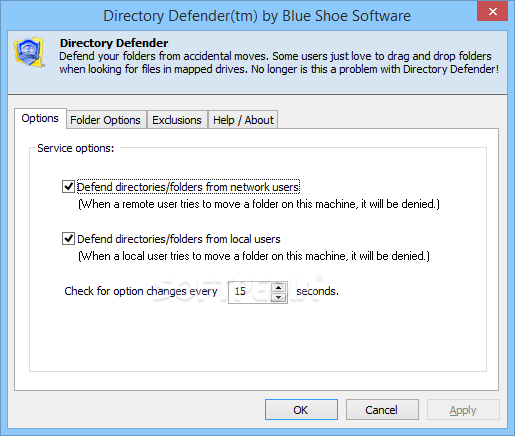This screenshot has width=515, height=436.
Task: Click the greyed-out Apply button
Action: coord(463,410)
